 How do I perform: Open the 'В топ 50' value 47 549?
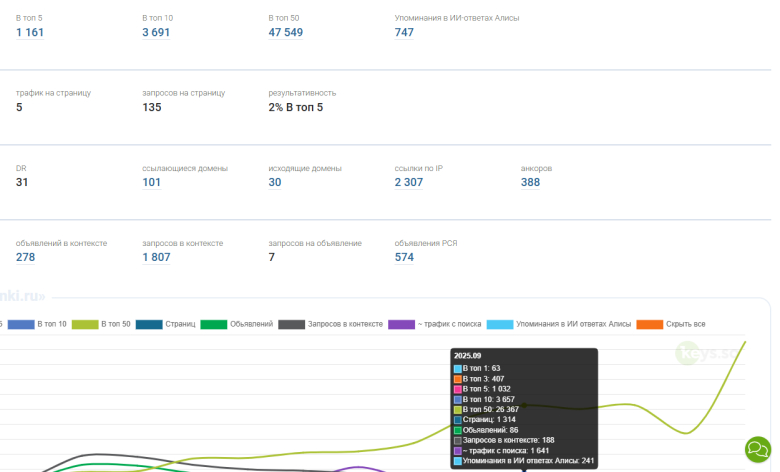coord(286,33)
